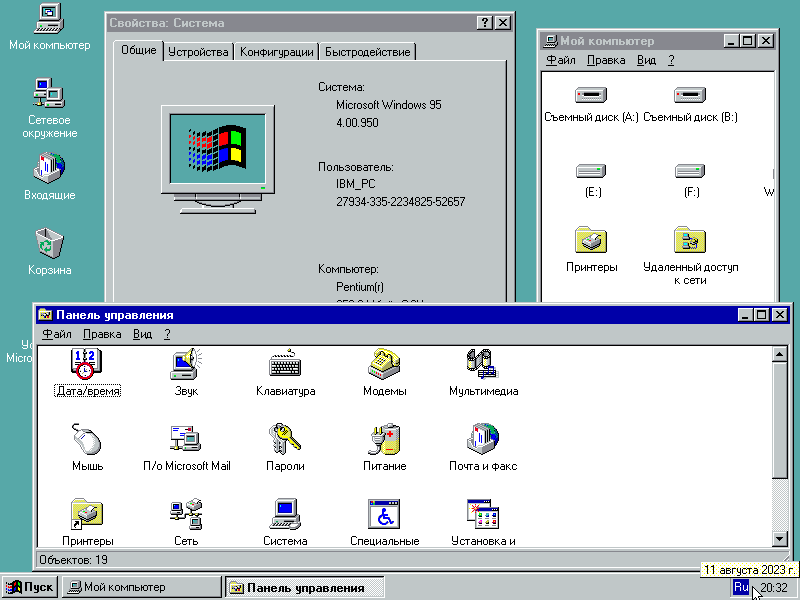Click the vertical scrollbar thumb in Панель управления

coord(780,420)
